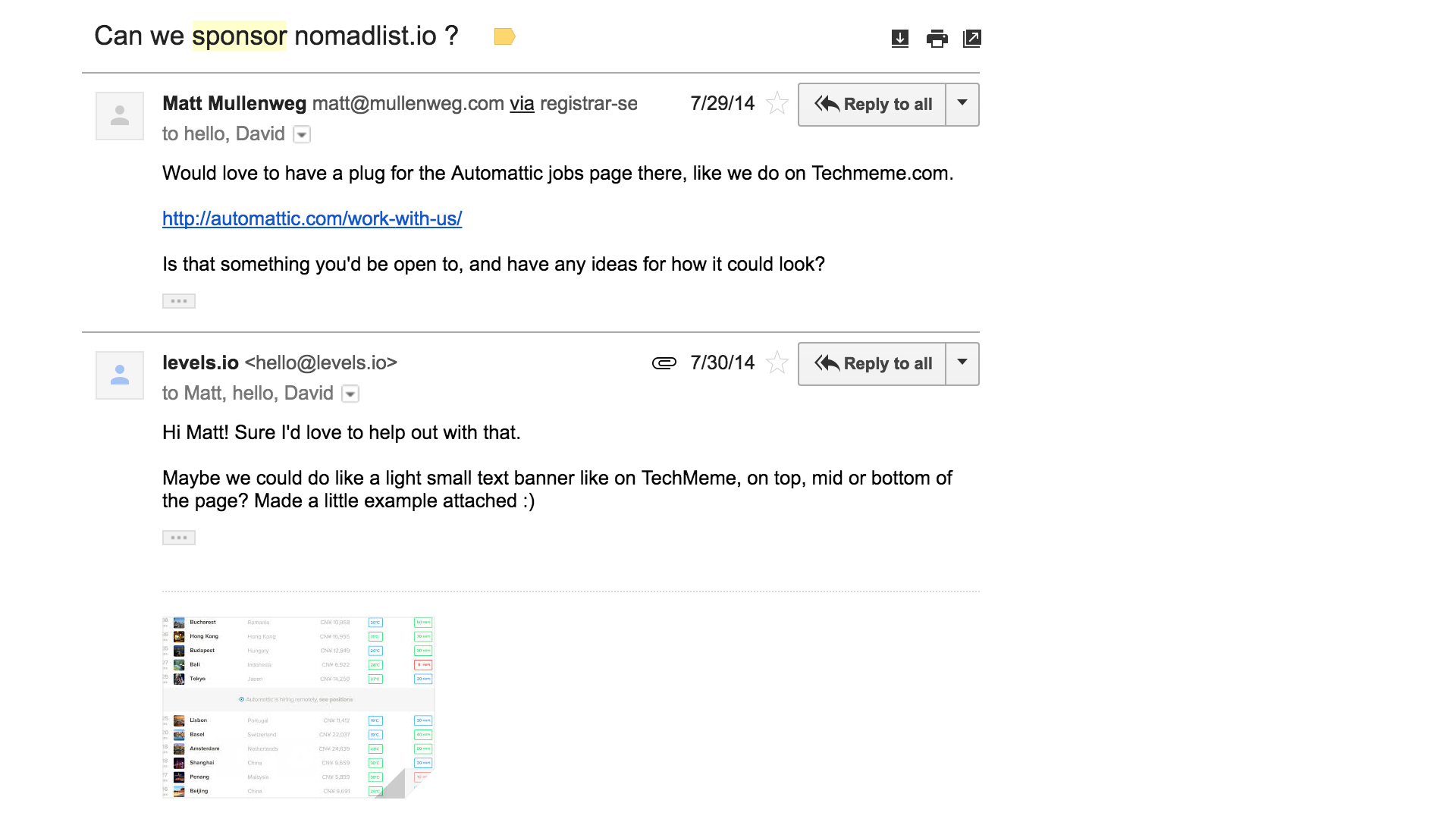This screenshot has width=1456, height=819.
Task: Click Matt Mullenweg's profile avatar
Action: pyautogui.click(x=120, y=116)
